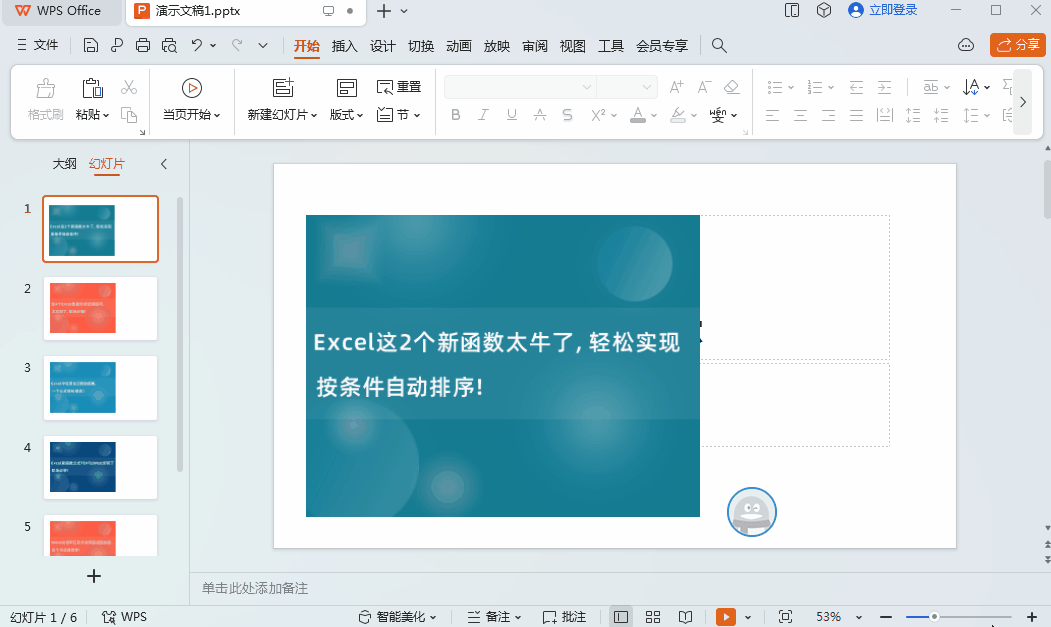Toggle underline formatting

511,115
